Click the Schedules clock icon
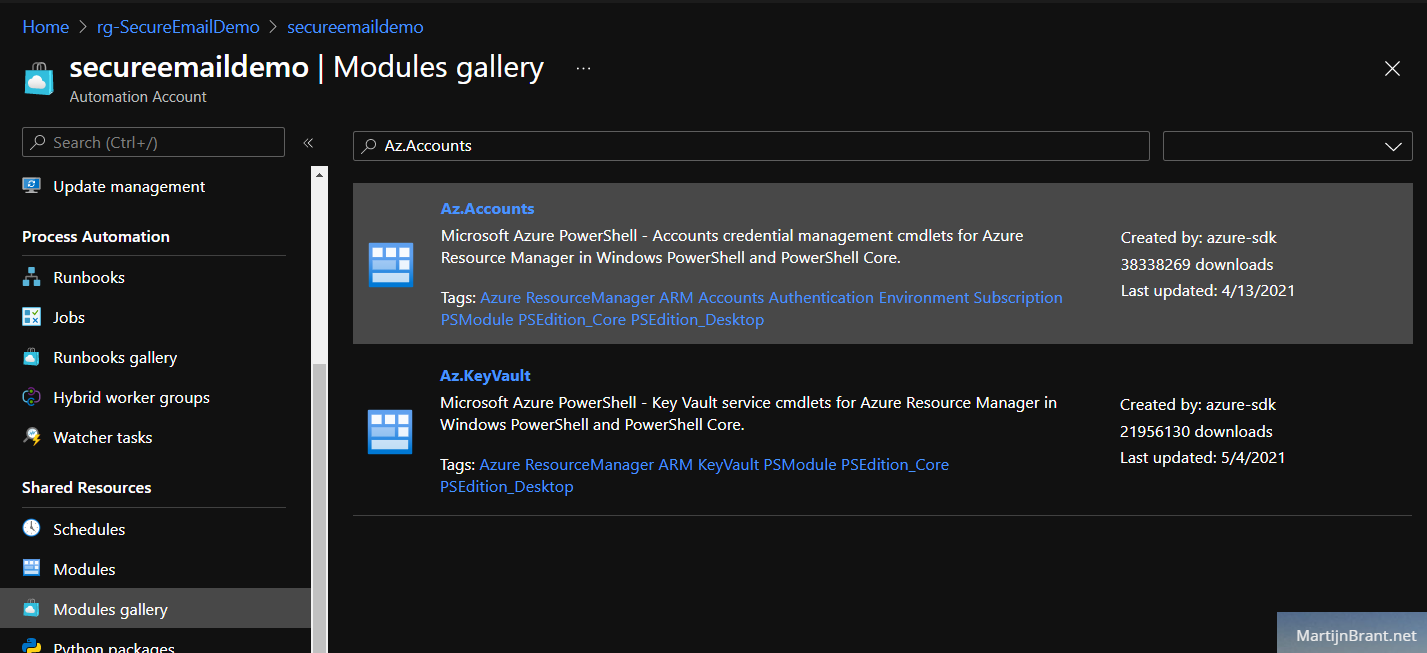Image resolution: width=1427 pixels, height=653 pixels. pos(32,529)
